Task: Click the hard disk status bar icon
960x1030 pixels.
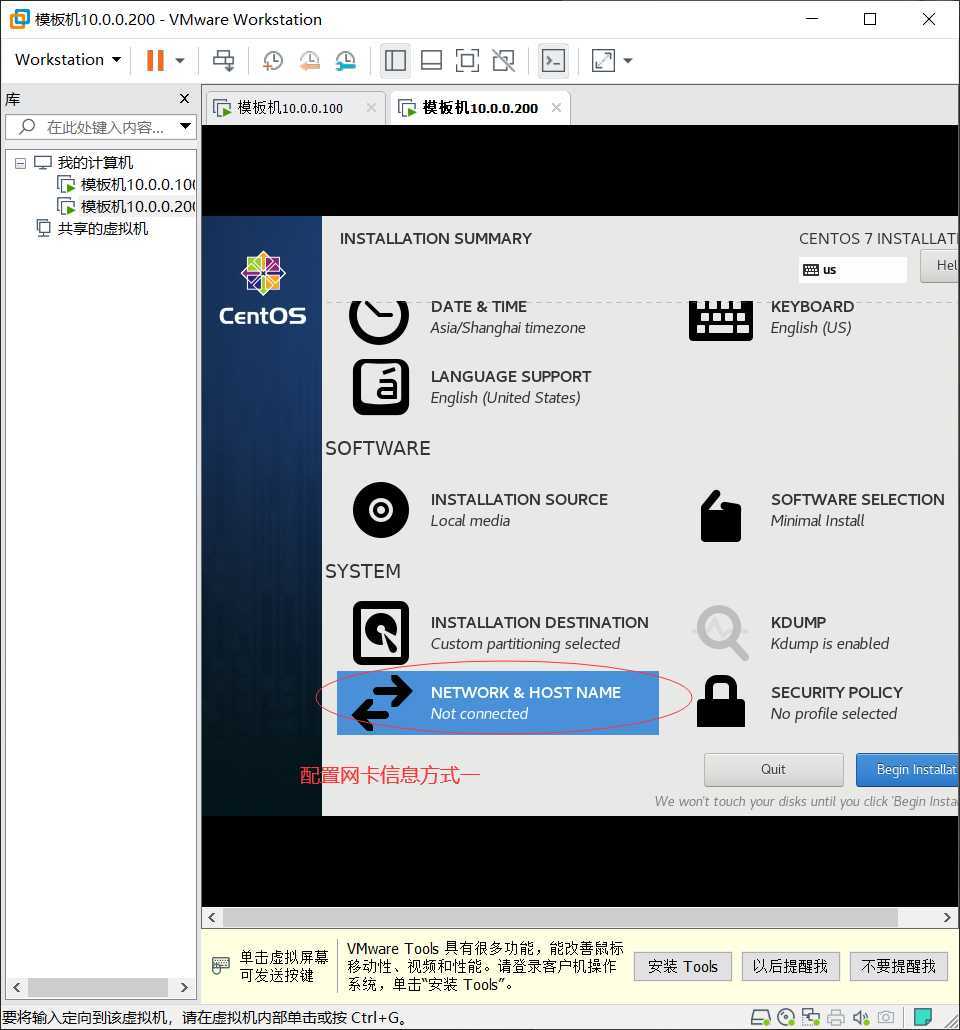Action: (x=760, y=1018)
